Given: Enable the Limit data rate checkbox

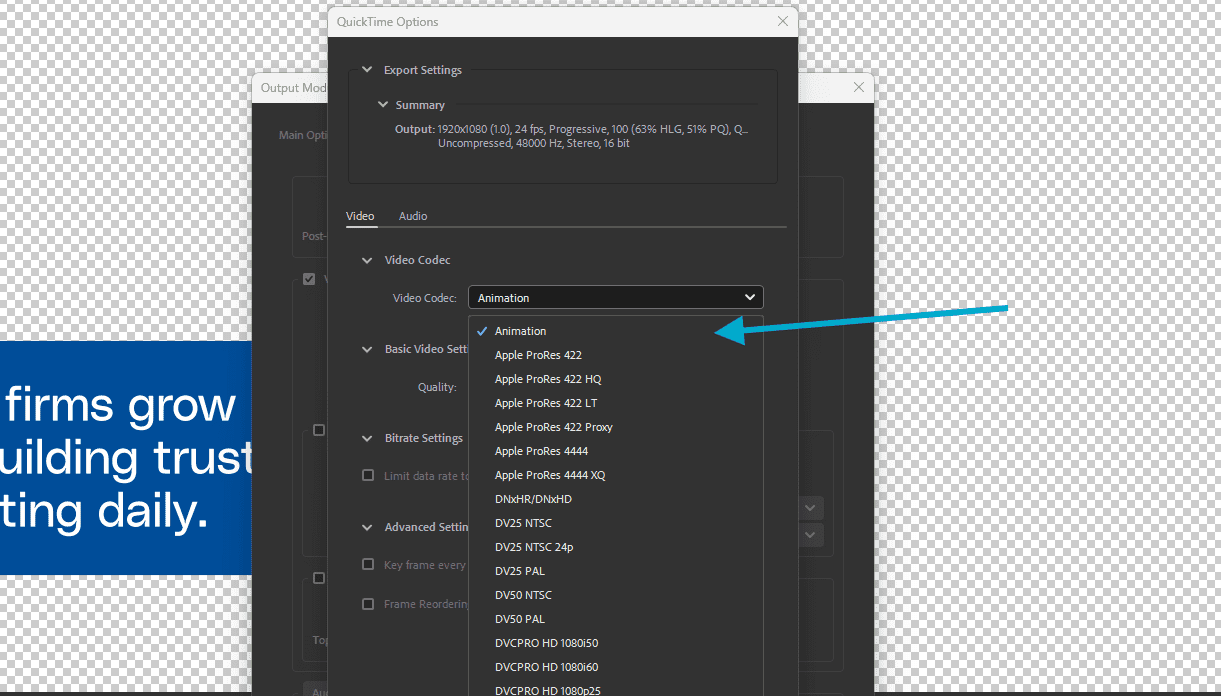Looking at the screenshot, I should [368, 475].
